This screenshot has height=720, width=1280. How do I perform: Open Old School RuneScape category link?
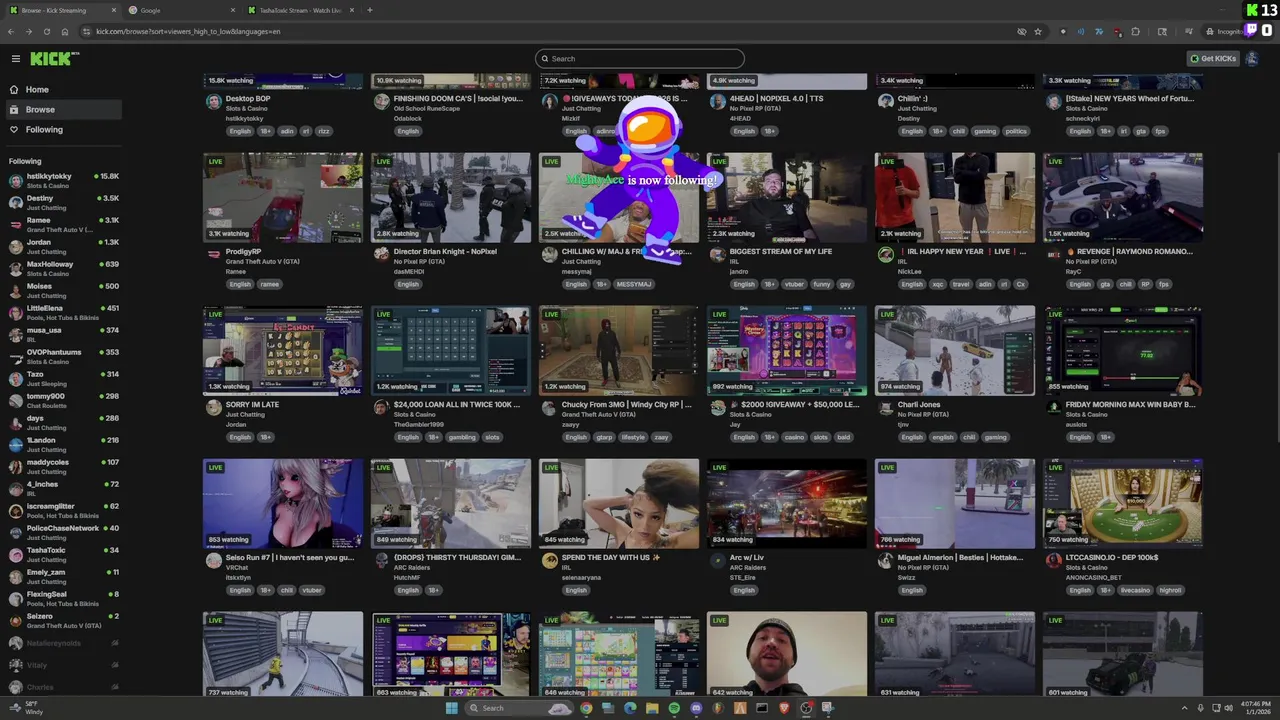click(427, 108)
